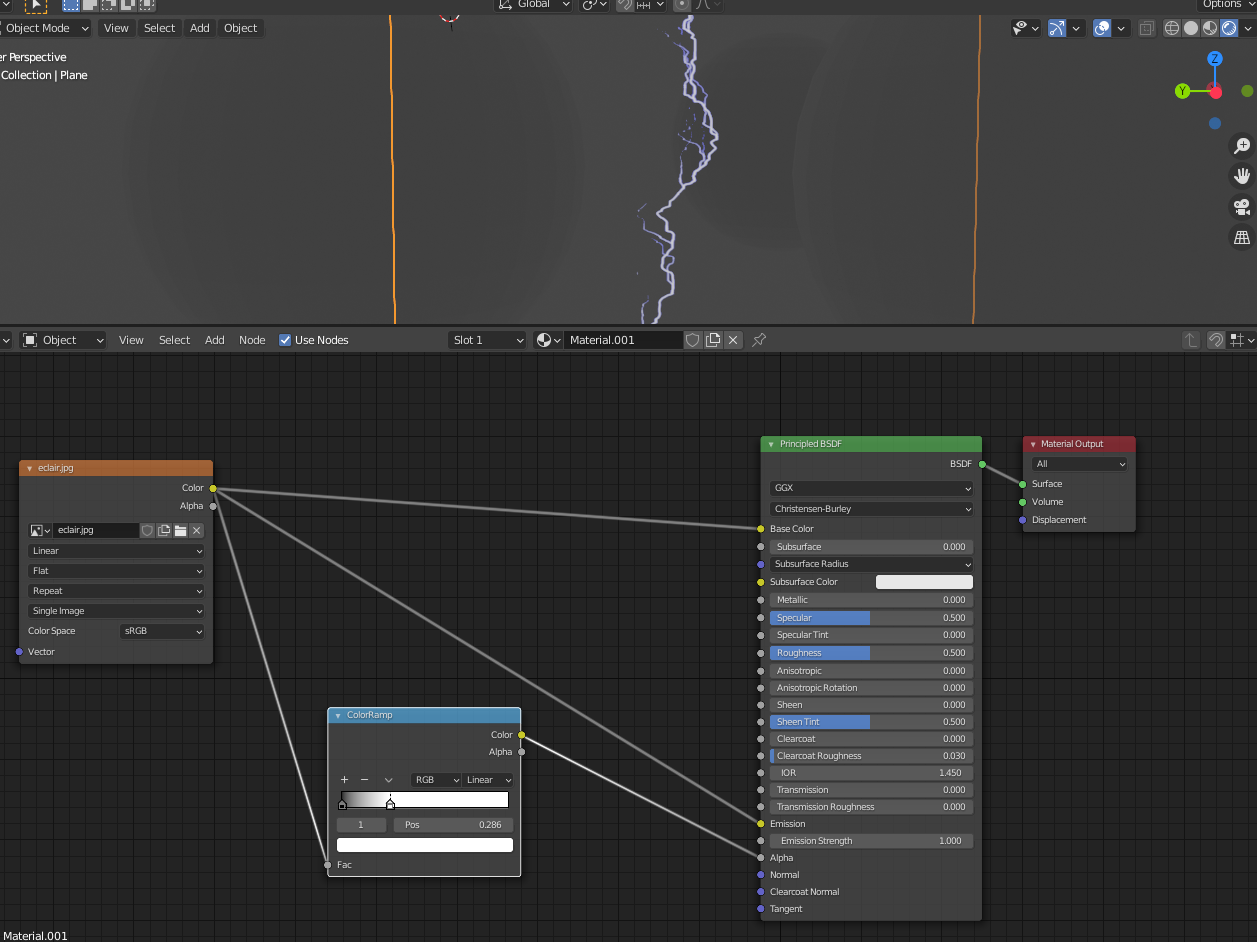Click the zoom viewport magnifier icon

(x=1242, y=146)
